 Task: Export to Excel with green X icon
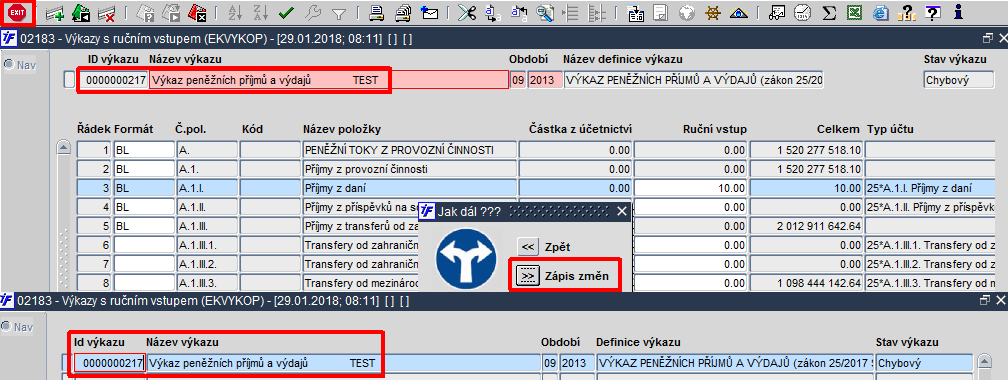(854, 12)
